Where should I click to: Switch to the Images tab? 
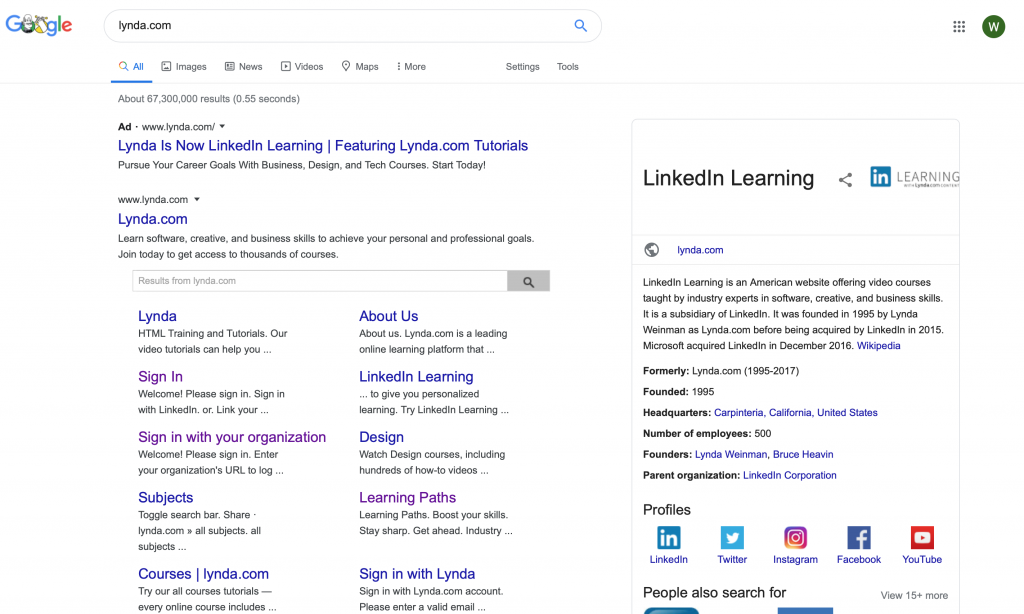(184, 67)
